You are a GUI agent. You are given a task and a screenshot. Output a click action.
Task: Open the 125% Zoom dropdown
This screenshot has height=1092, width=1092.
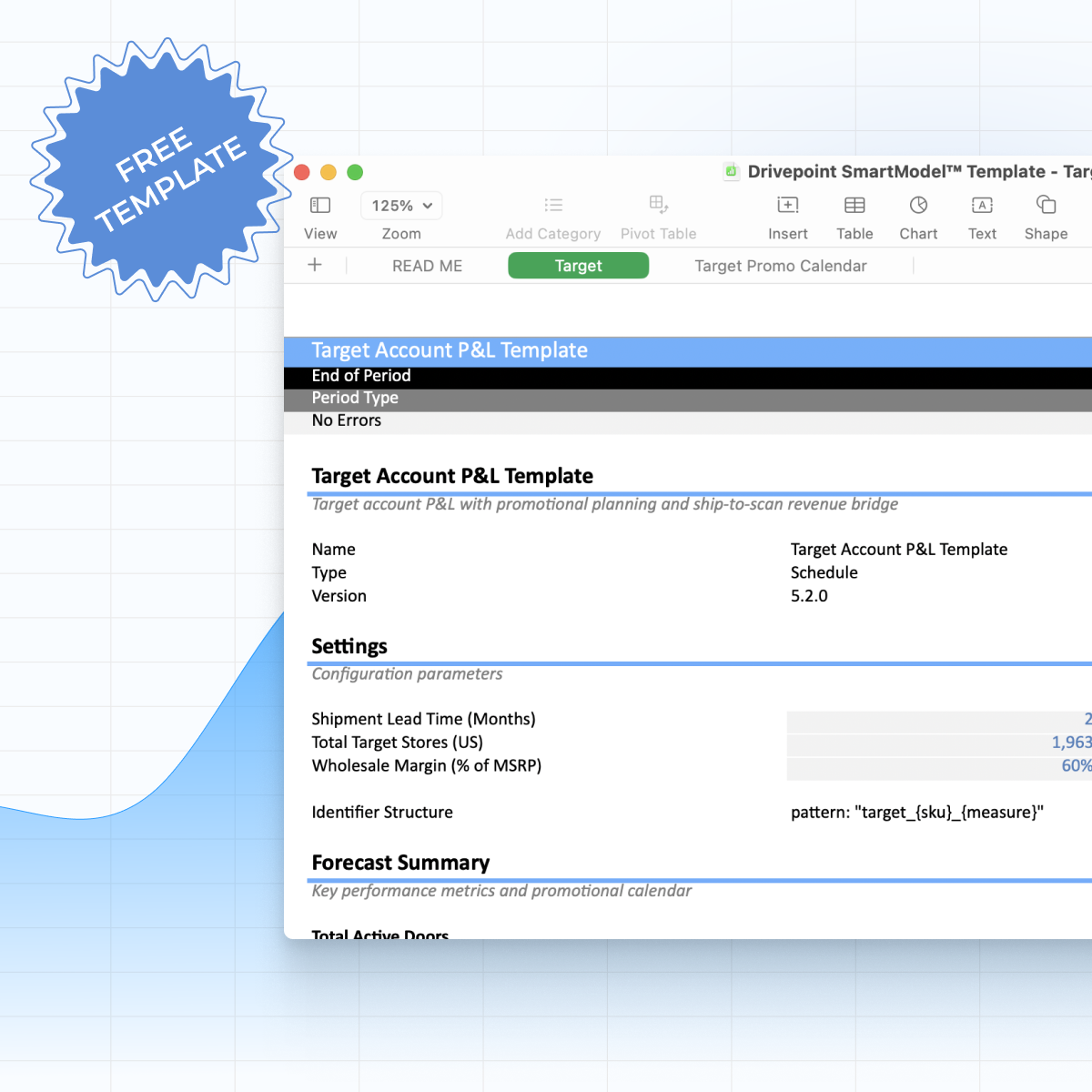click(x=401, y=206)
